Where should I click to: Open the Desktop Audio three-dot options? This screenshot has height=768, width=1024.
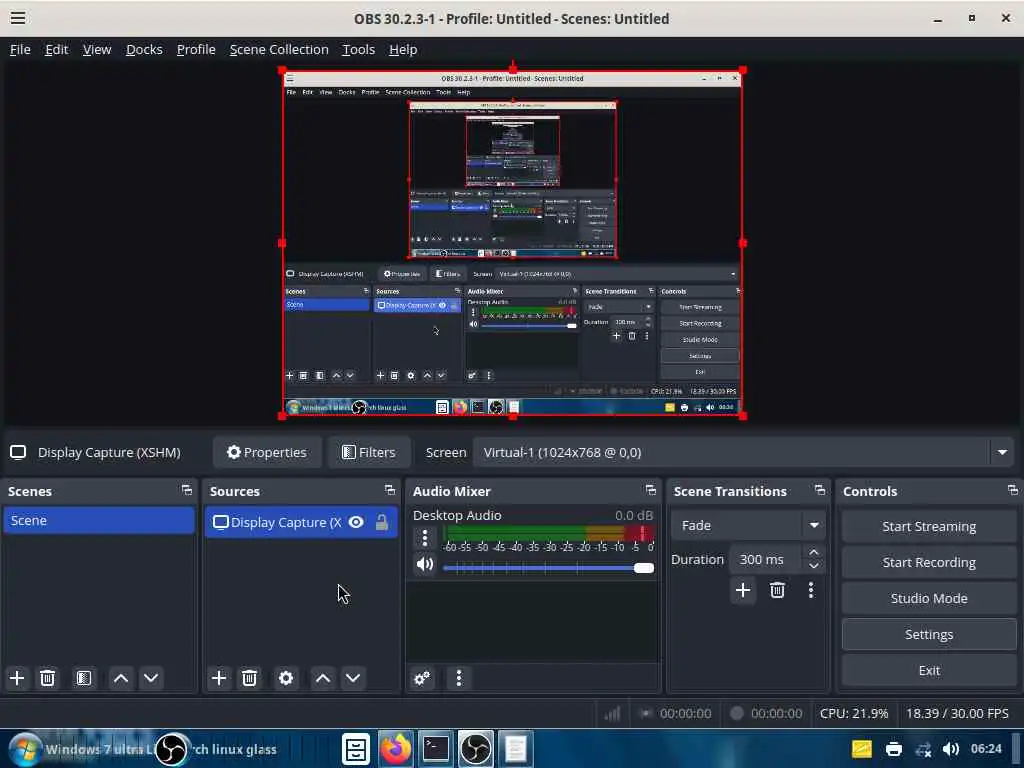[x=424, y=538]
